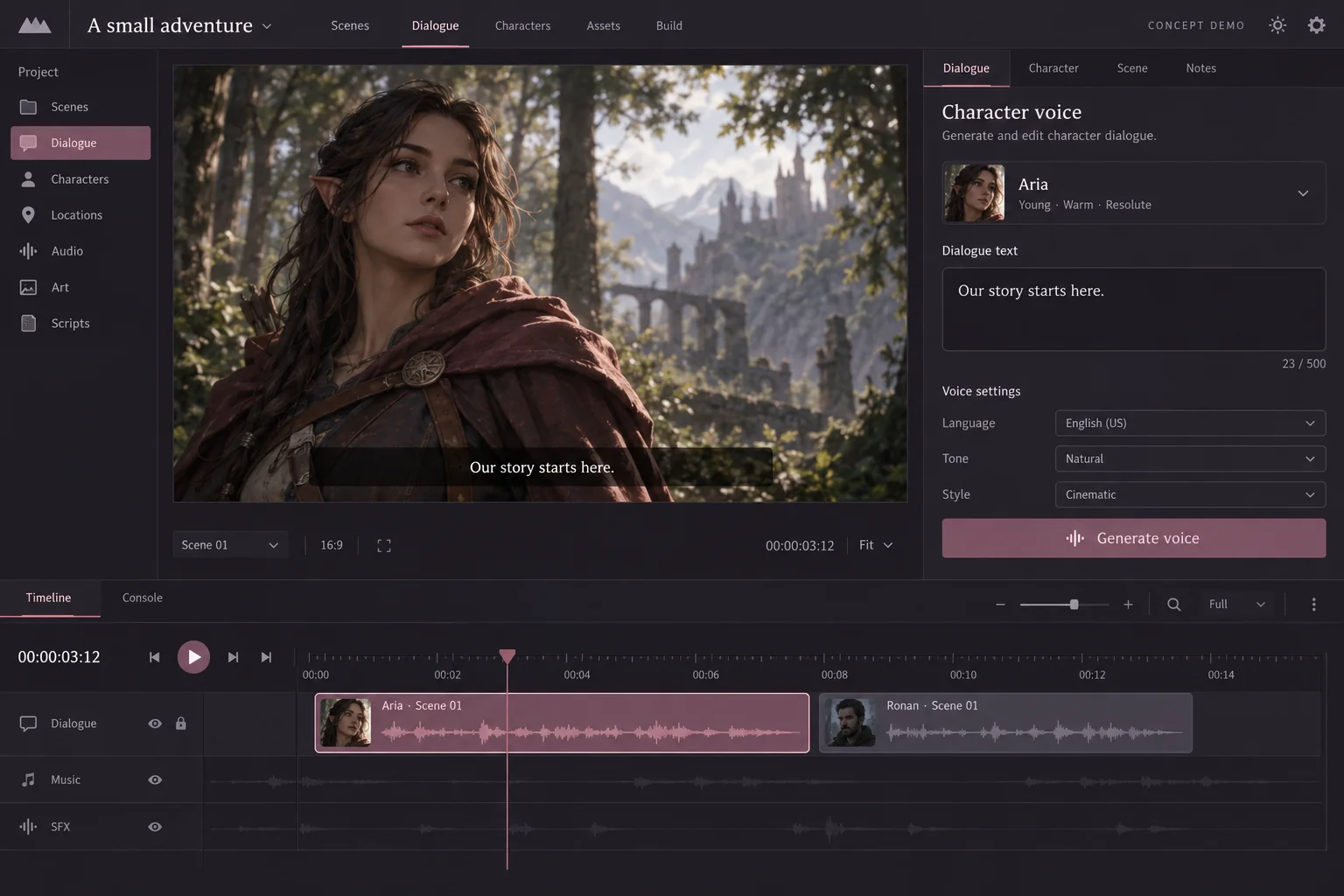Switch to the Console tab
This screenshot has width=1344, height=896.
143,598
